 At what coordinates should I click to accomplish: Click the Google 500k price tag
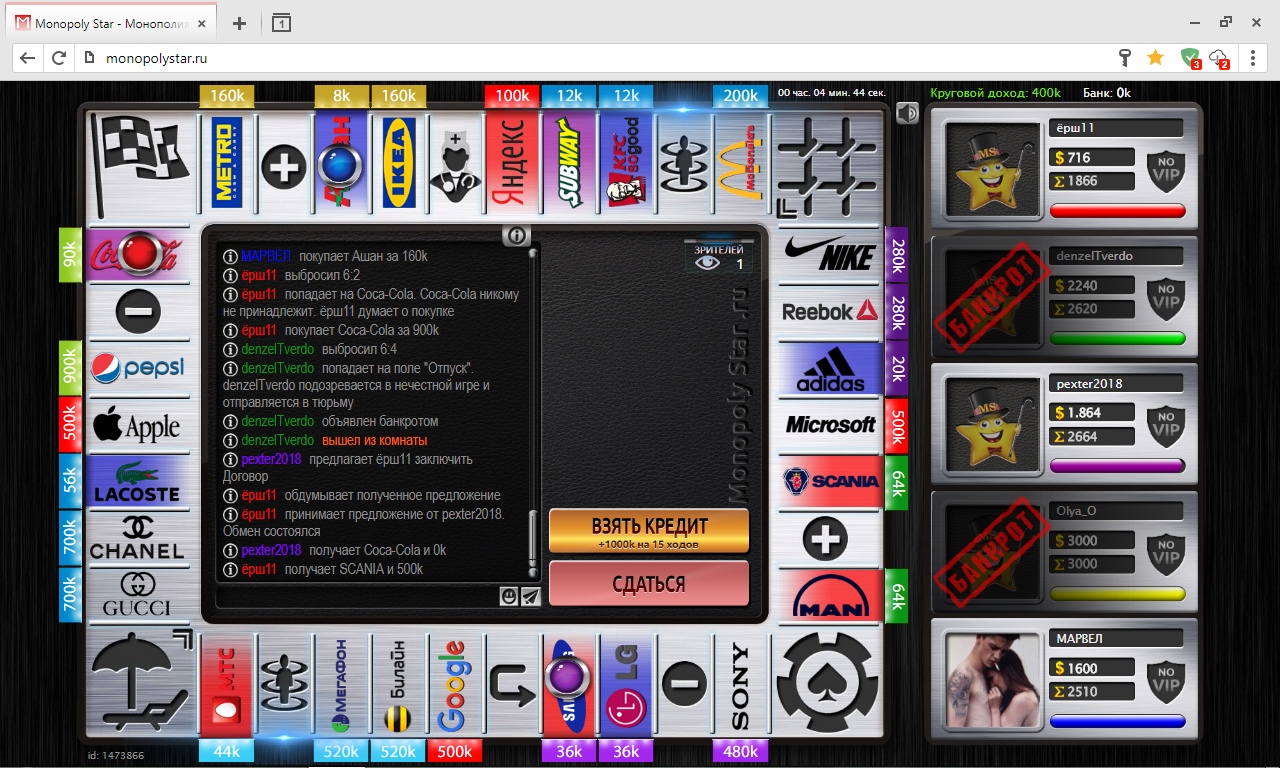455,751
